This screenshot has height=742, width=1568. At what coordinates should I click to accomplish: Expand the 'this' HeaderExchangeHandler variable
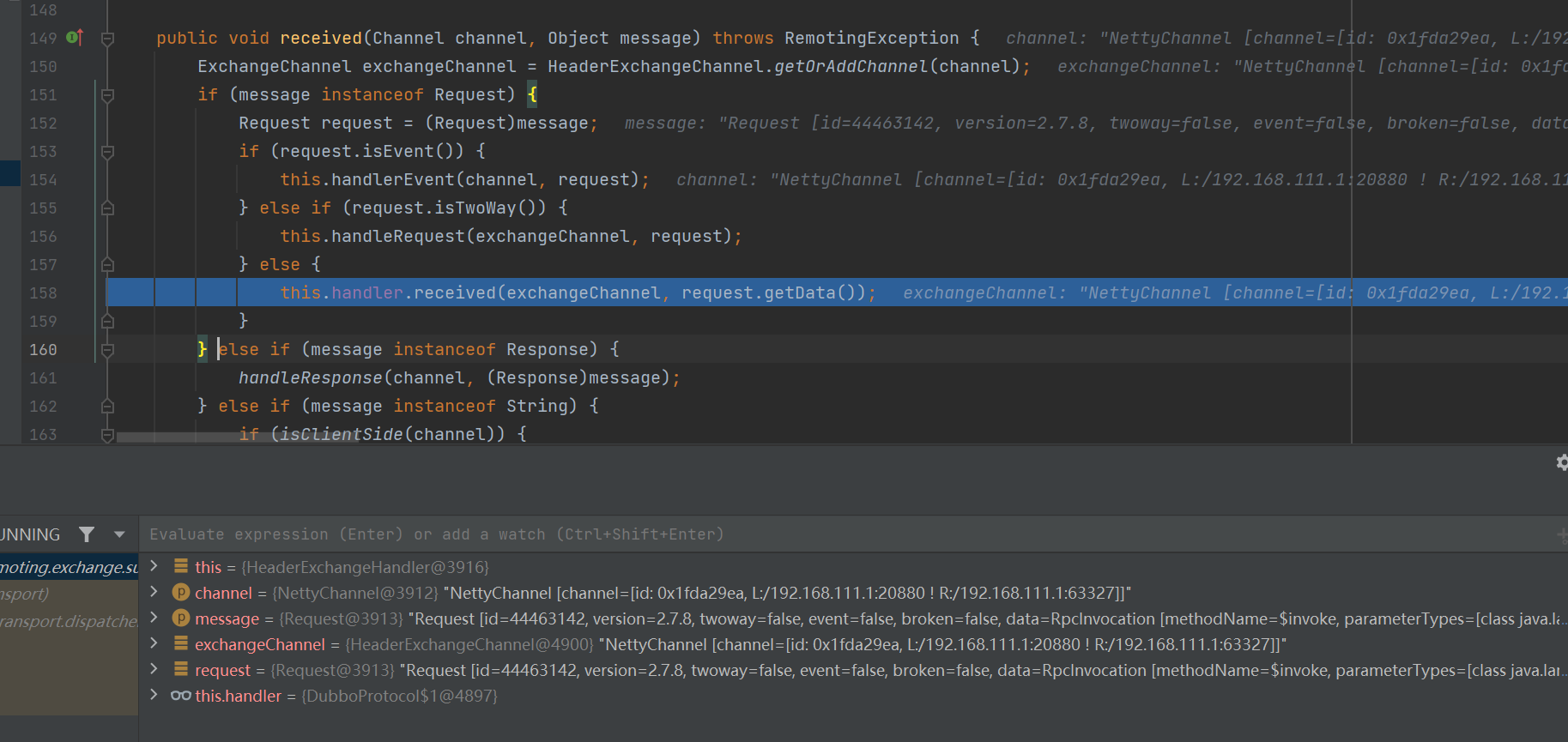pos(154,566)
